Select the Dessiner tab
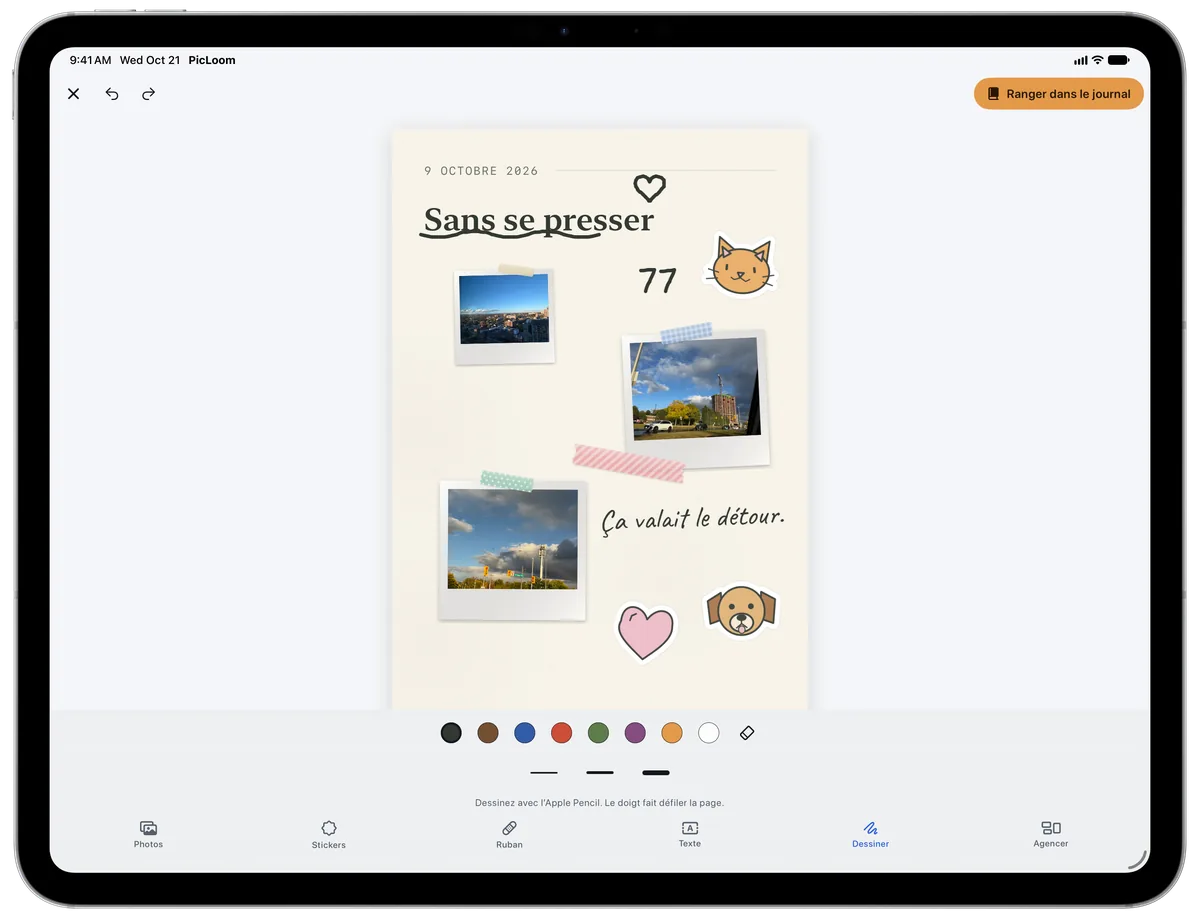Viewport: 1200px width, 920px height. [x=870, y=835]
